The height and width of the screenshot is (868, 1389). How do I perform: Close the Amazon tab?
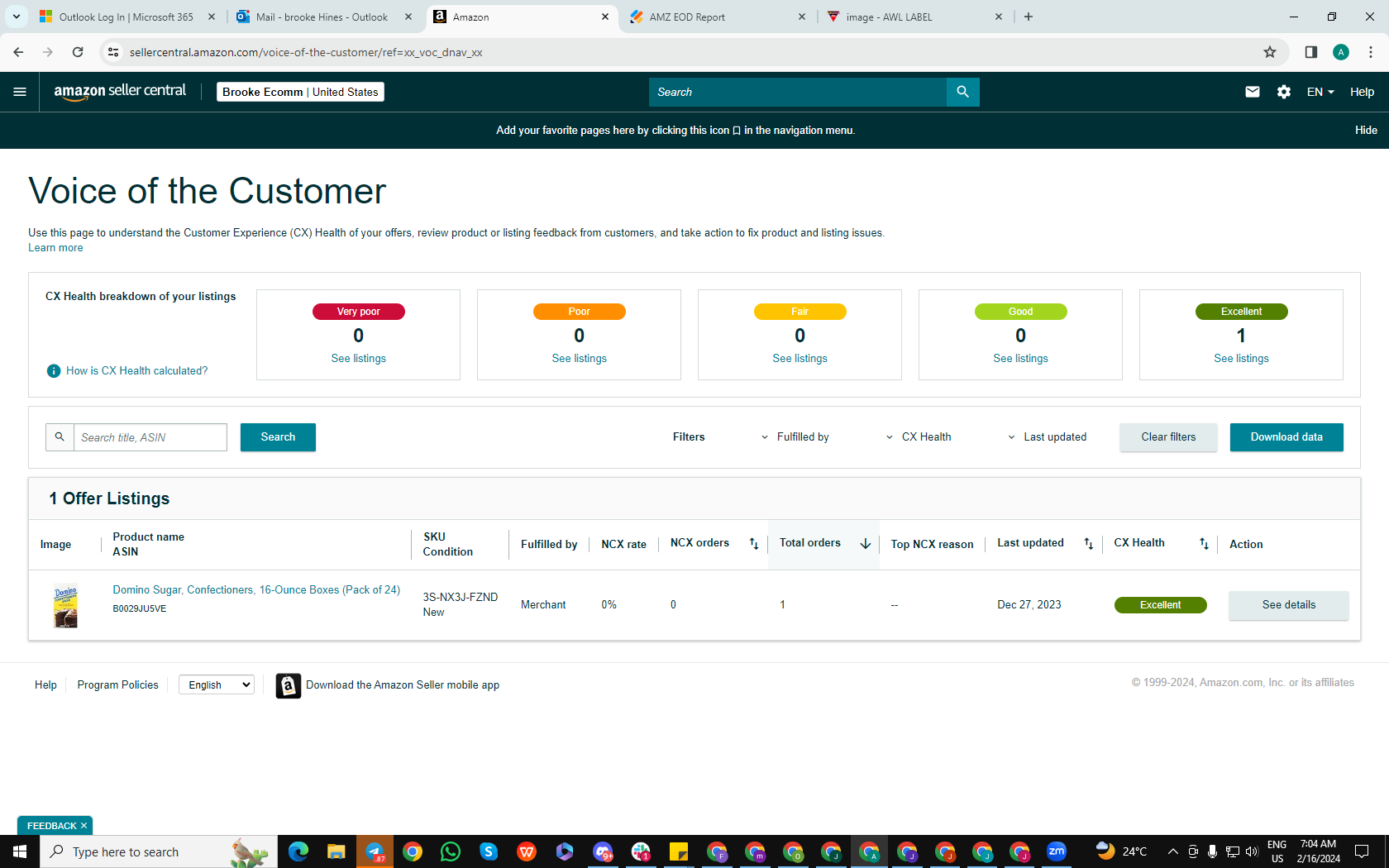pos(605,17)
